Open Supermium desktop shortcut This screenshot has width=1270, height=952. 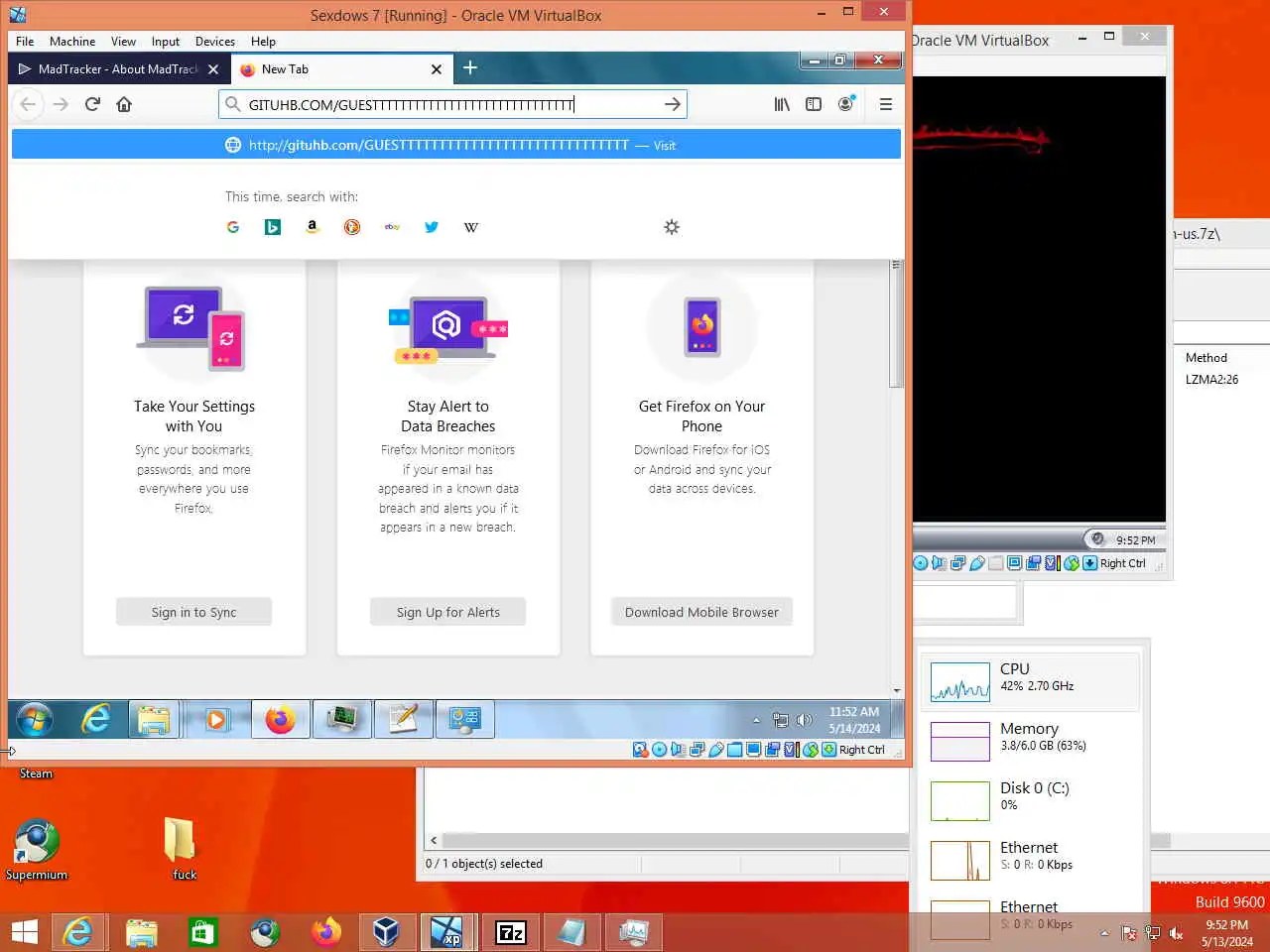tap(37, 850)
